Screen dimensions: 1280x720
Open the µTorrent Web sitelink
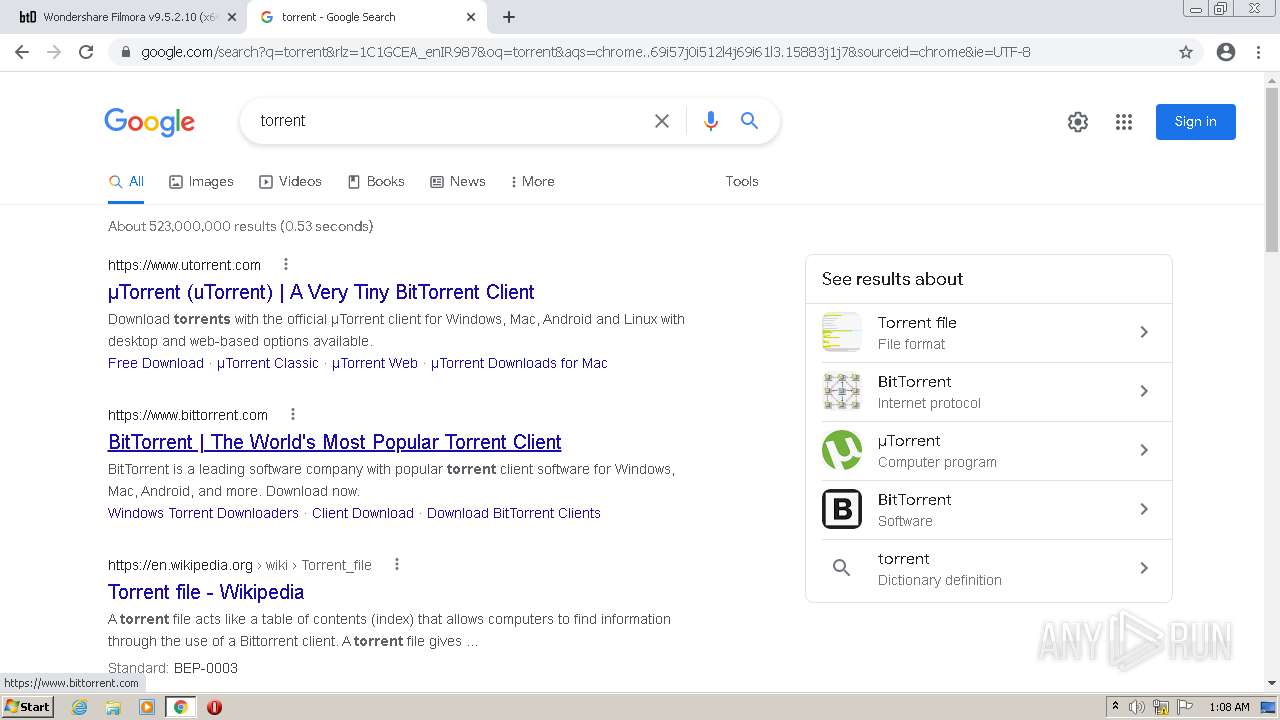point(375,363)
